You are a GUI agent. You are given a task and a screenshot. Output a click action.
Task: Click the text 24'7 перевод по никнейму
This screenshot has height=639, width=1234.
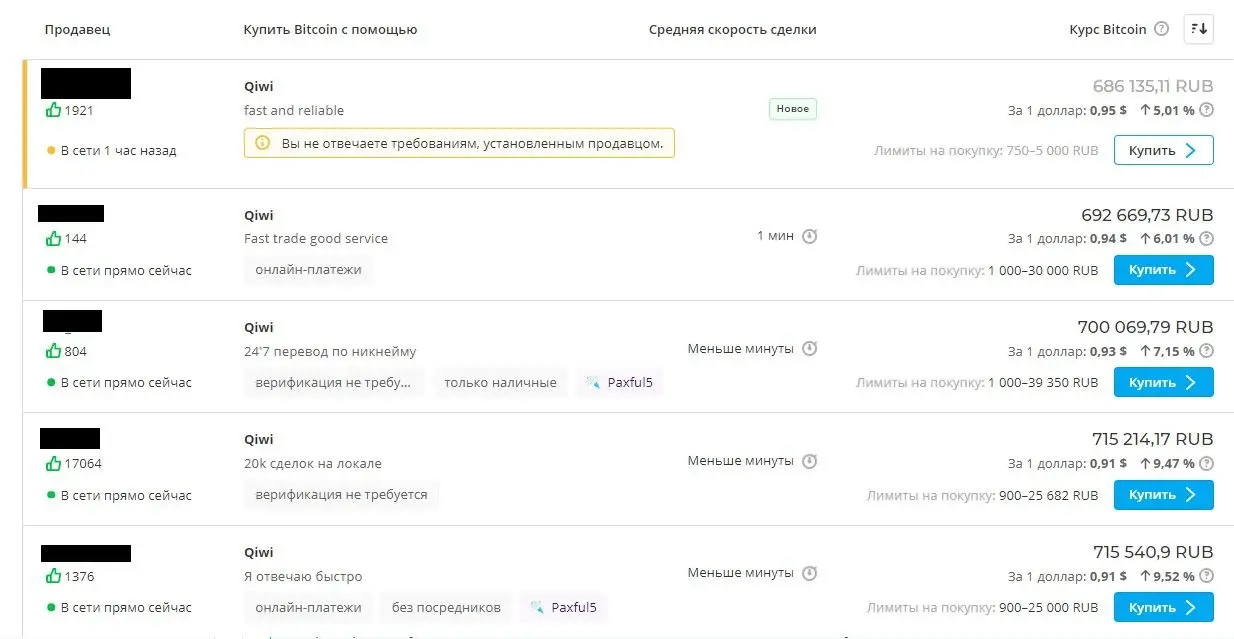pyautogui.click(x=330, y=351)
